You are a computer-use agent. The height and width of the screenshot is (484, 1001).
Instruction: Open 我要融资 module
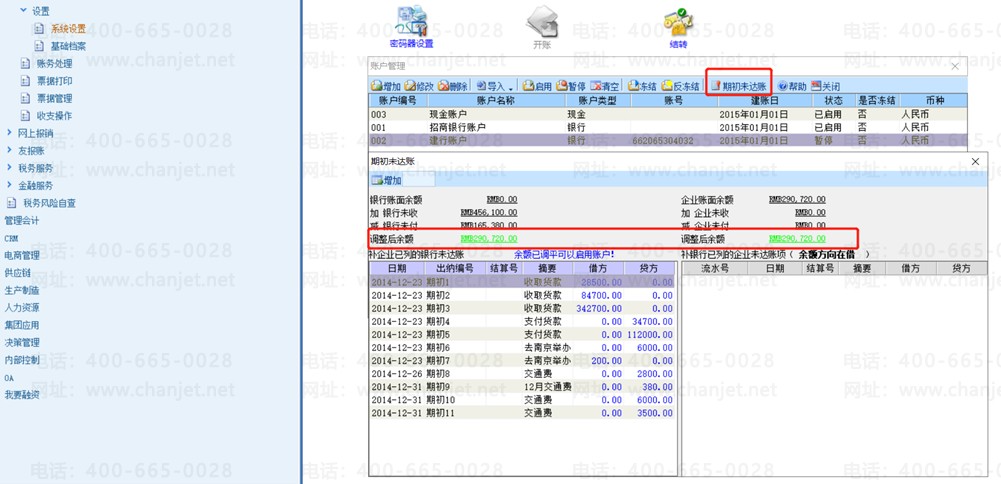22,395
